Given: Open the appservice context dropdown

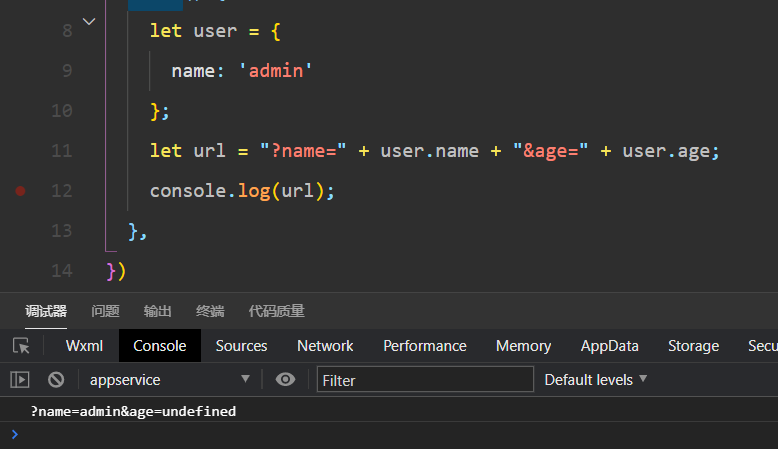Looking at the screenshot, I should [169, 380].
